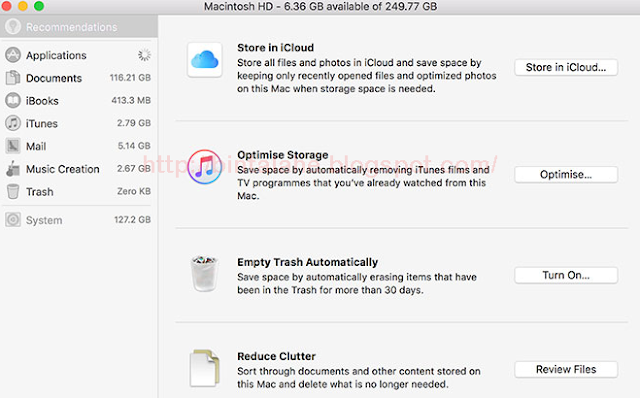This screenshot has width=640, height=398.
Task: Click the green zoom window button
Action: coord(39,6)
